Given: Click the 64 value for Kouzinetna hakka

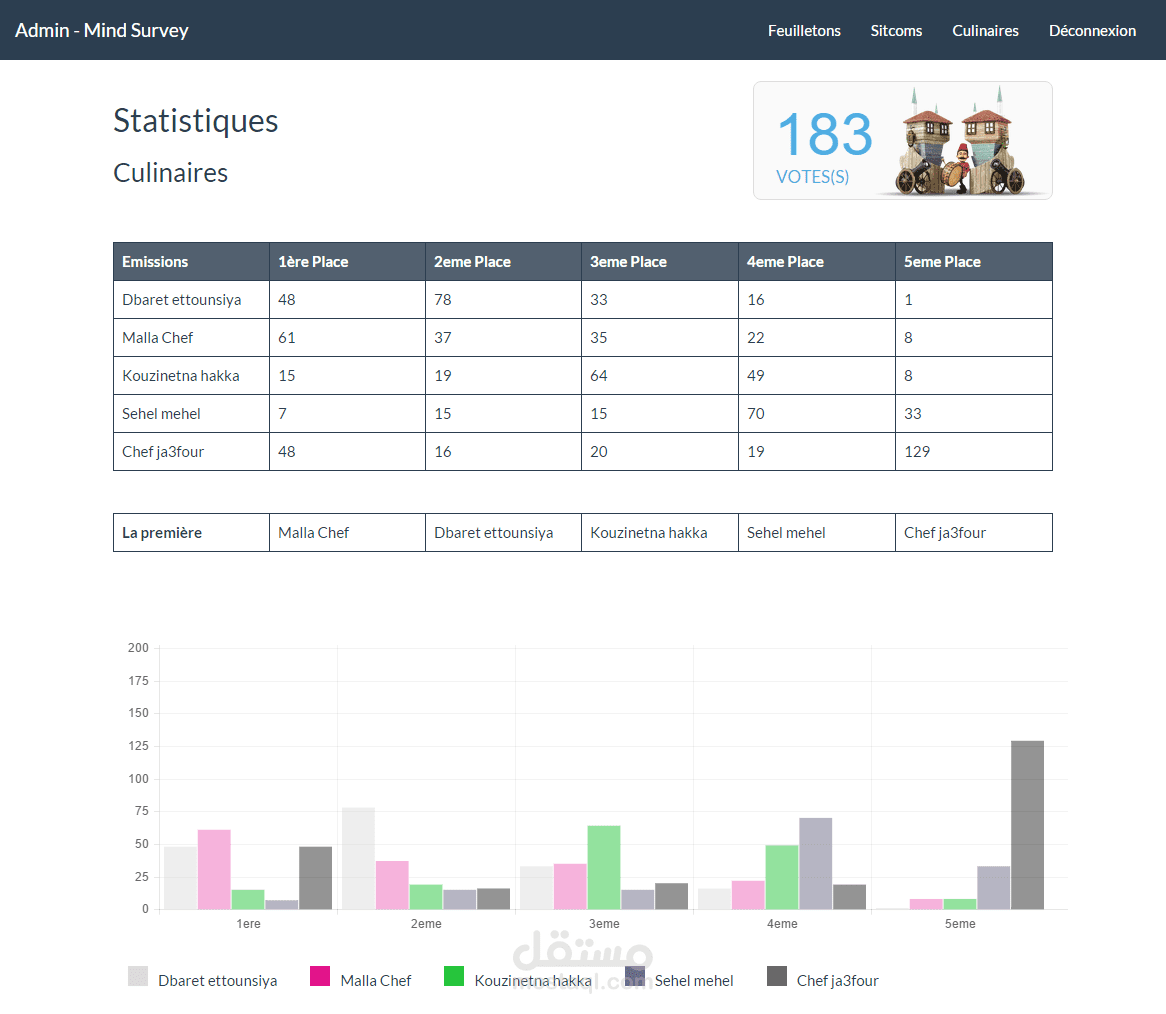Looking at the screenshot, I should (x=599, y=375).
